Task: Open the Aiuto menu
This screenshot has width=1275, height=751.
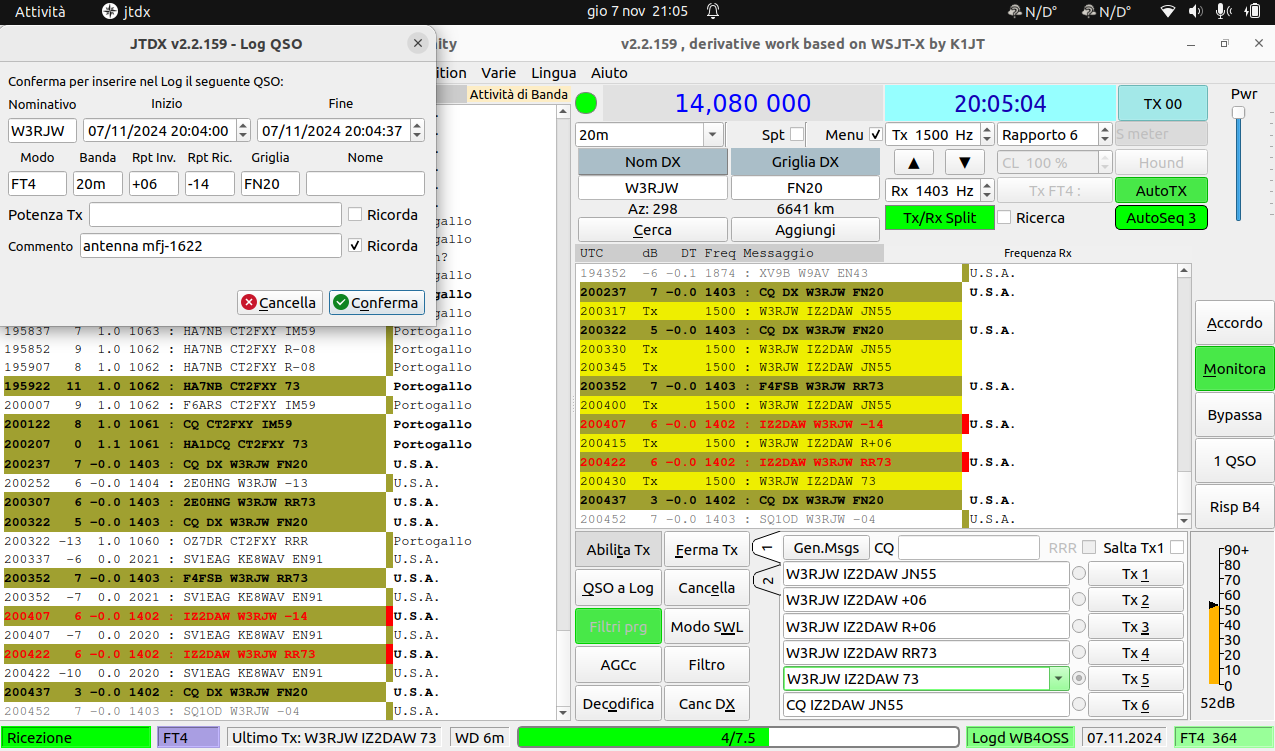Action: click(x=609, y=72)
